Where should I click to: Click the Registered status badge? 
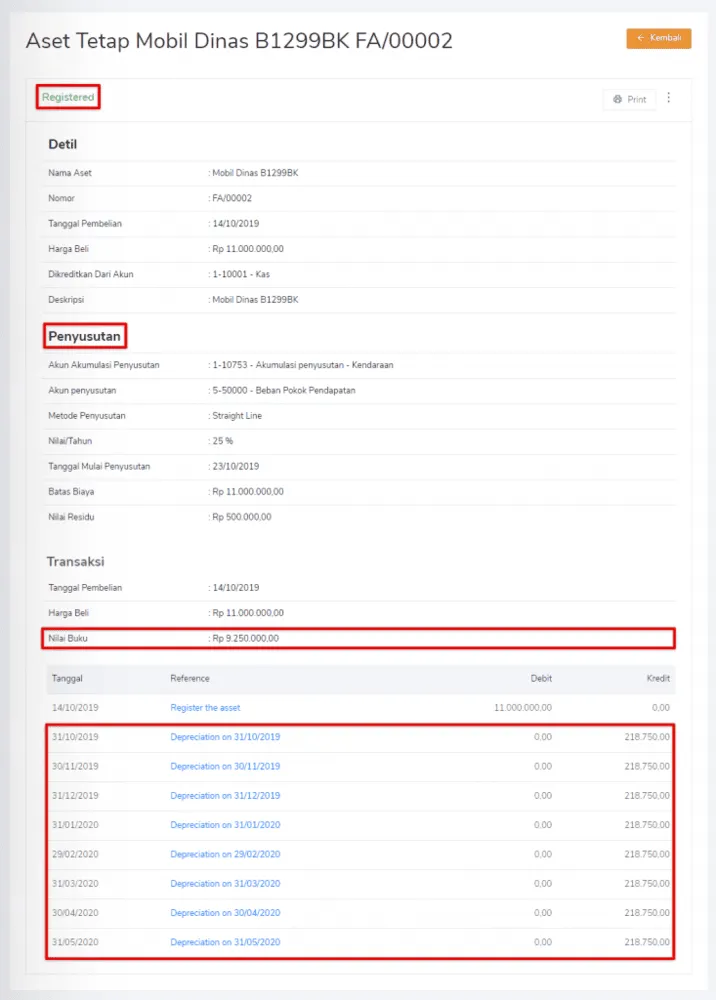tap(67, 97)
